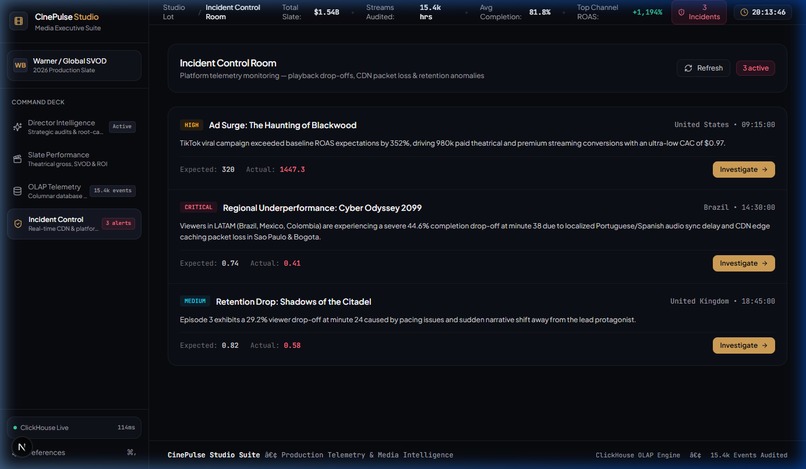
Task: Click the title Regional Underperformance: Cyber Odyssey 2099
Action: point(322,208)
